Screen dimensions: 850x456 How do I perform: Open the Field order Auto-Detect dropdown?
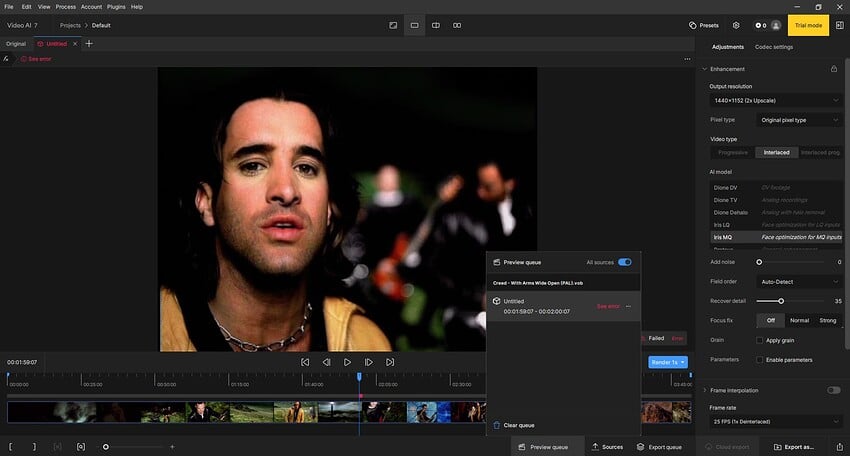point(799,282)
